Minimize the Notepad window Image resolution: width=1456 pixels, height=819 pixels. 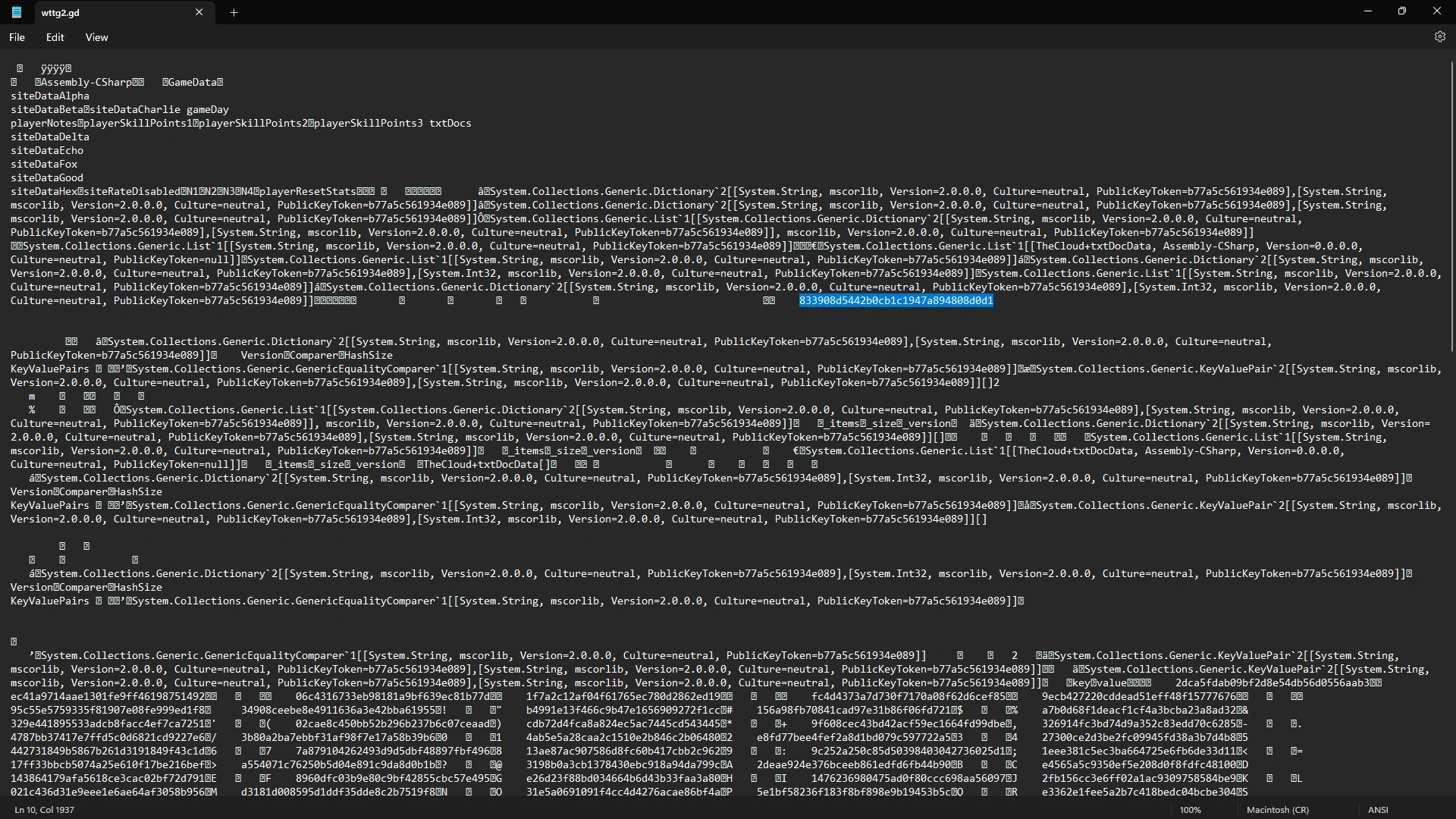[1368, 11]
